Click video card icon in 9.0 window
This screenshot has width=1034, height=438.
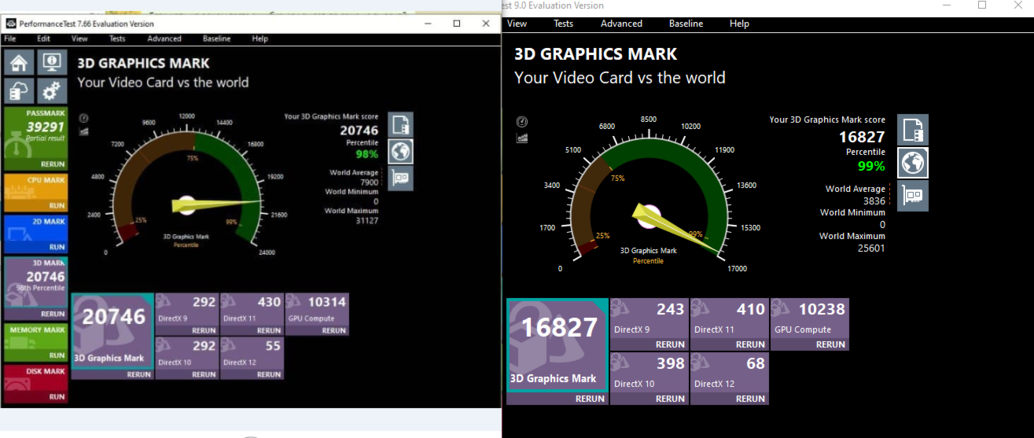913,196
